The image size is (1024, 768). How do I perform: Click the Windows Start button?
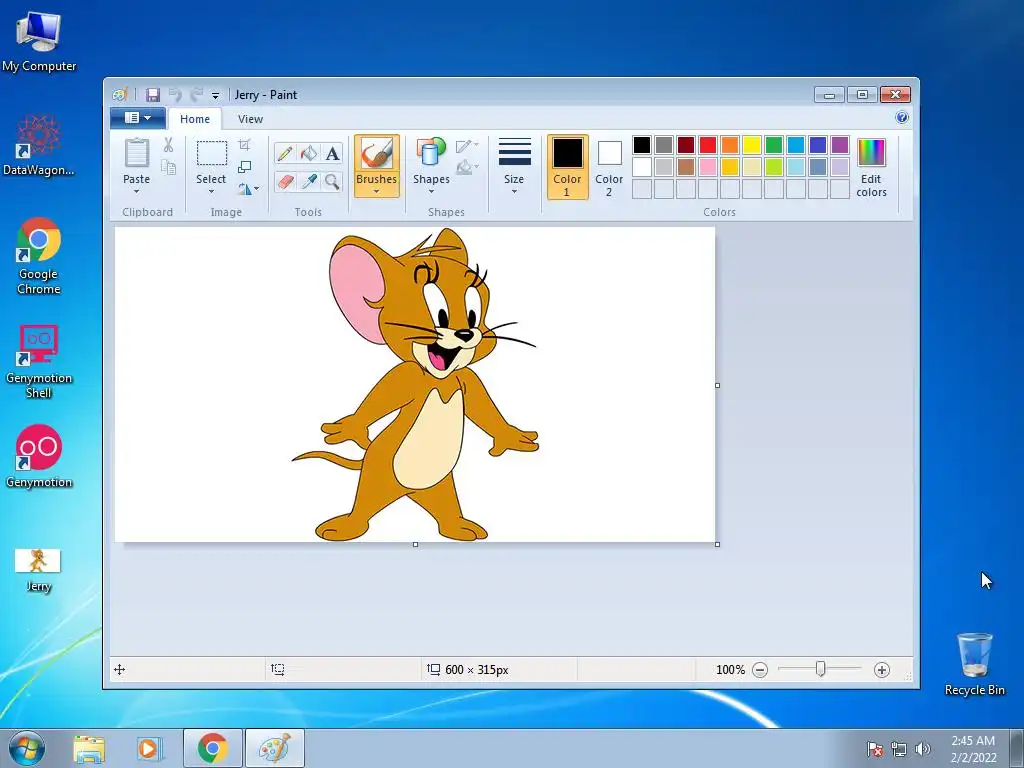[x=27, y=748]
